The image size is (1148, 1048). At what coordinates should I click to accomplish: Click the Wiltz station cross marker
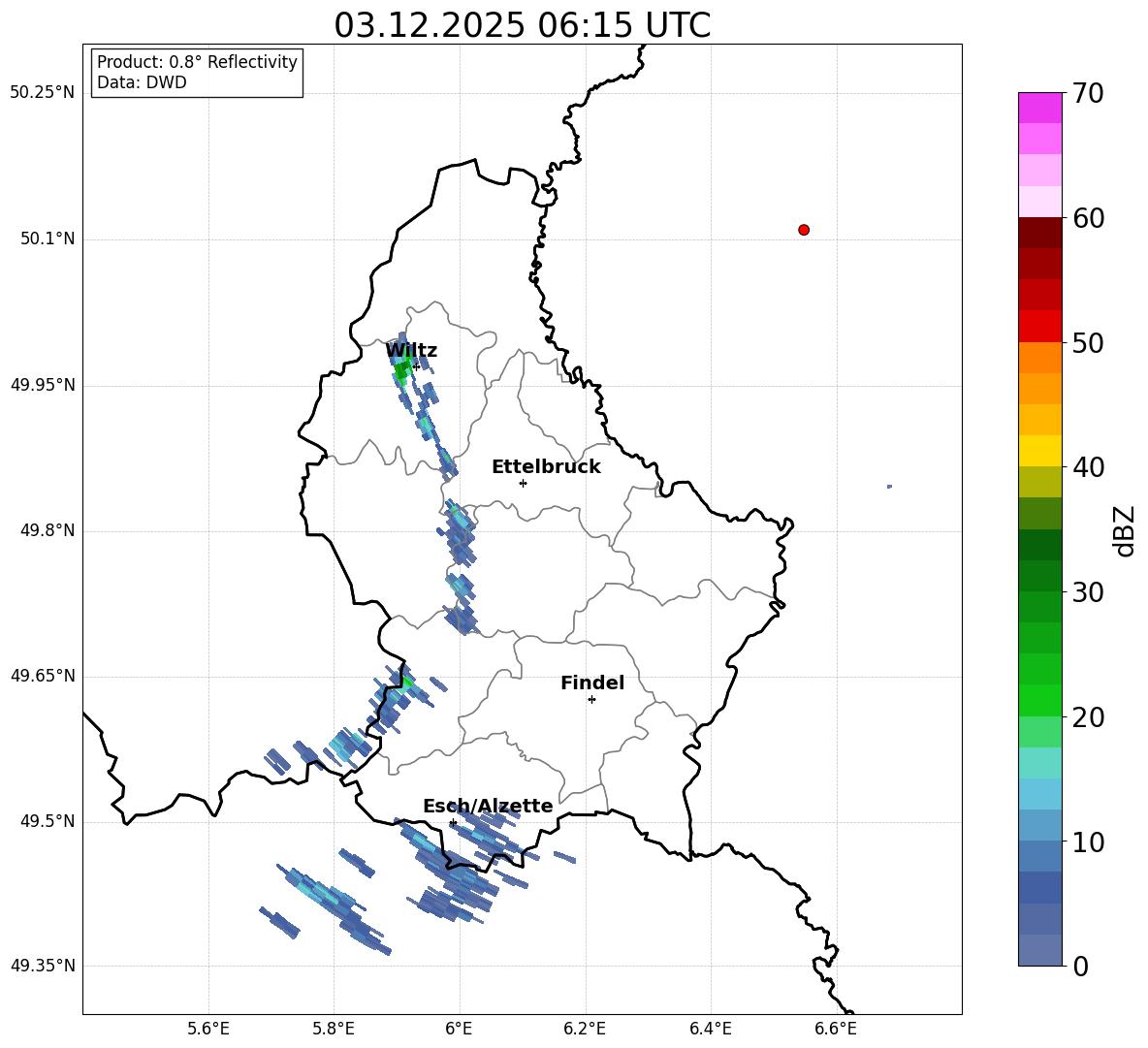pos(416,366)
